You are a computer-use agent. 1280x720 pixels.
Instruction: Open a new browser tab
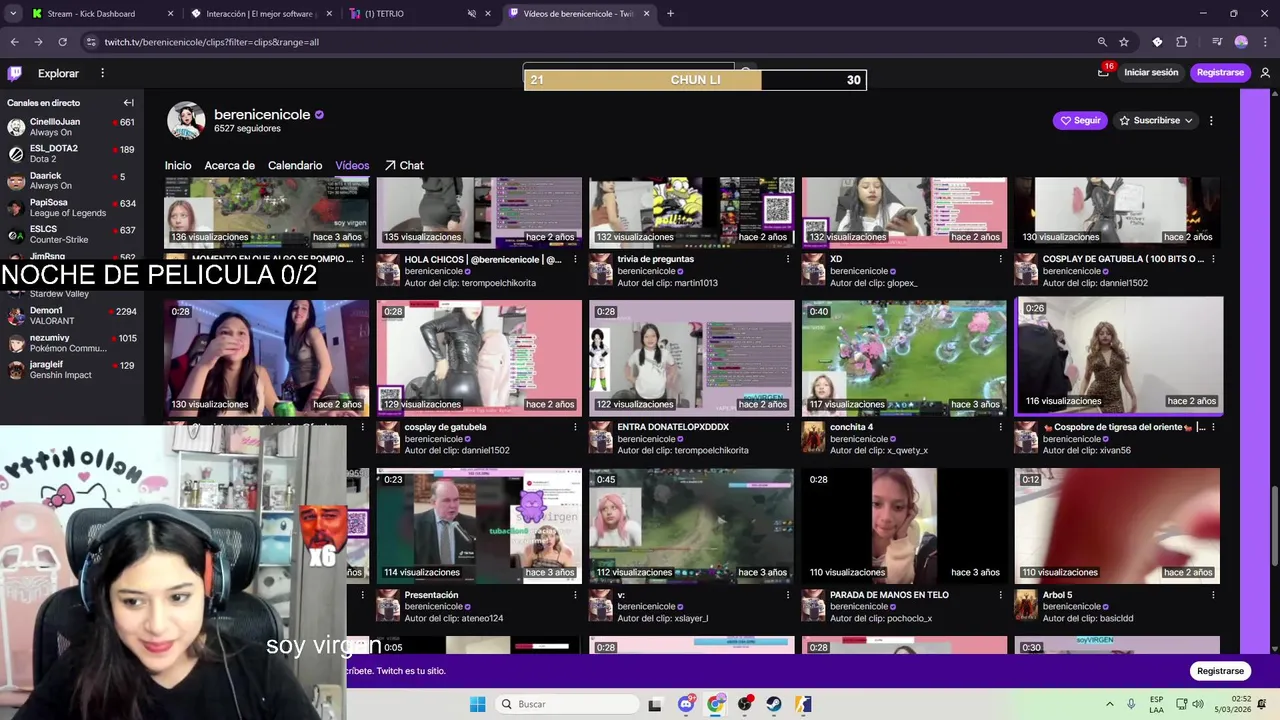pos(670,14)
